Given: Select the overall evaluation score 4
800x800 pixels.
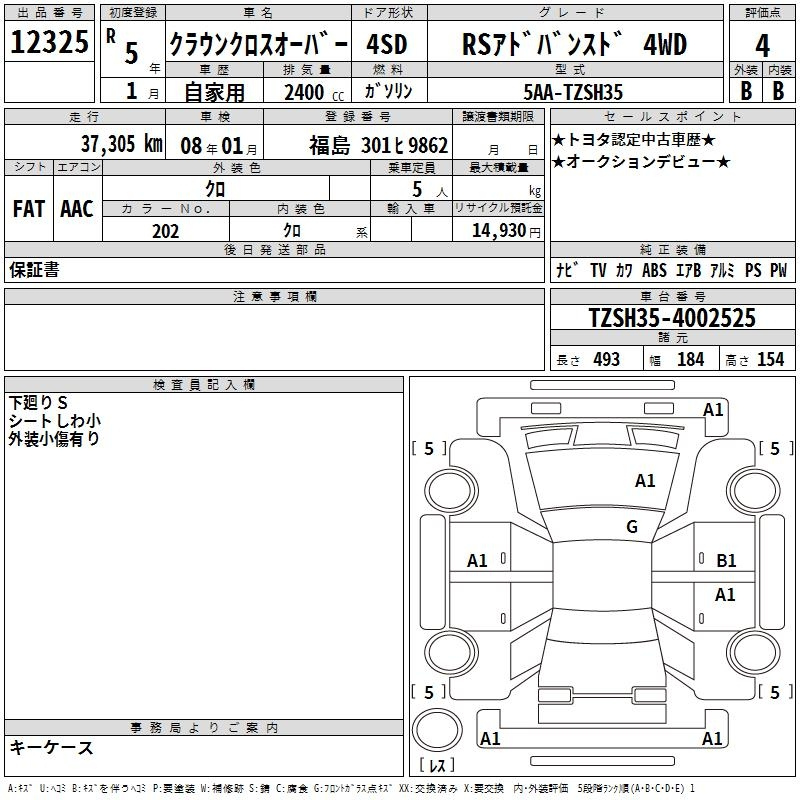Looking at the screenshot, I should click(x=762, y=46).
